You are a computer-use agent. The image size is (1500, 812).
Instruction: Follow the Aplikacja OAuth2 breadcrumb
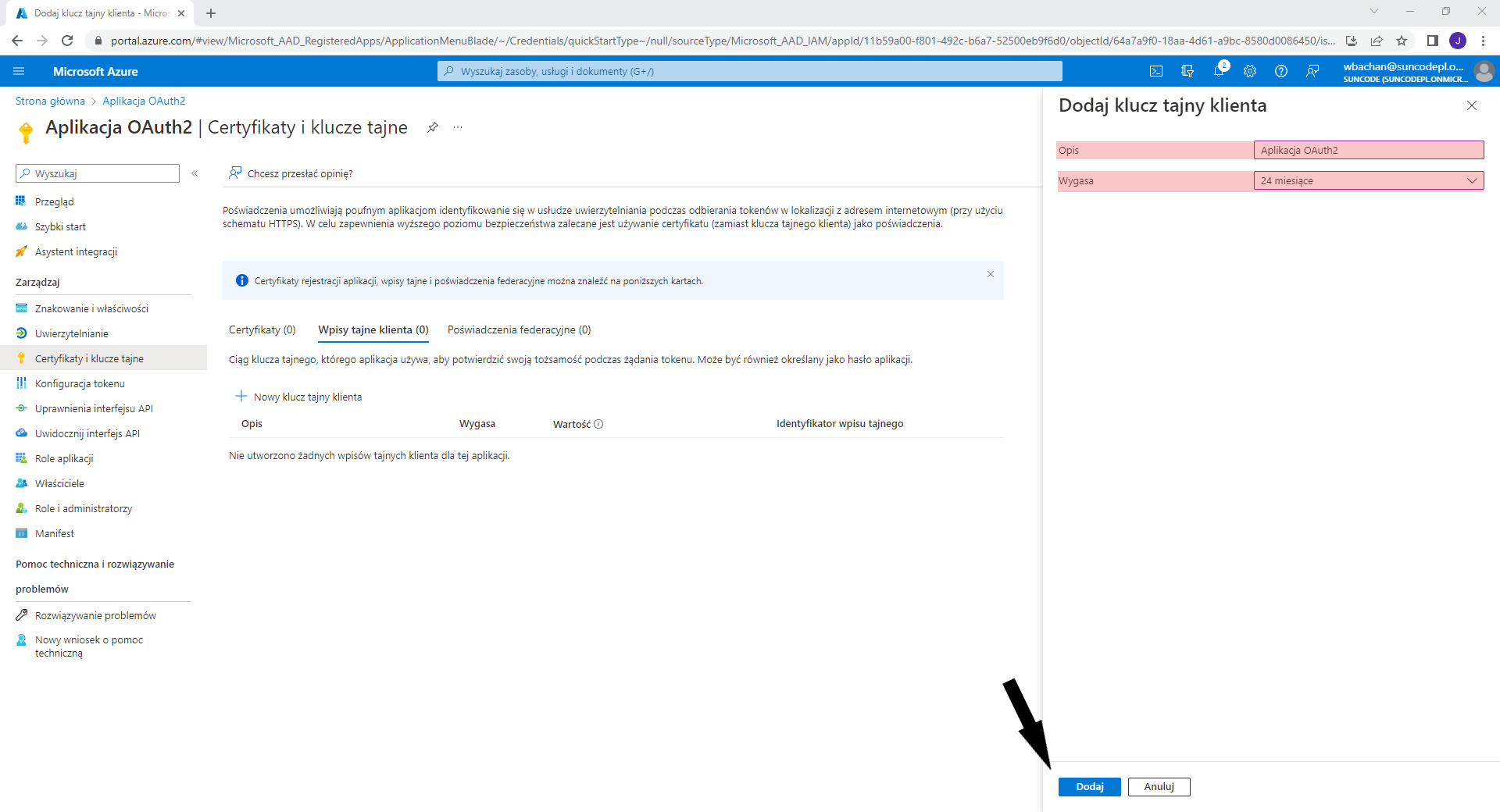click(144, 101)
